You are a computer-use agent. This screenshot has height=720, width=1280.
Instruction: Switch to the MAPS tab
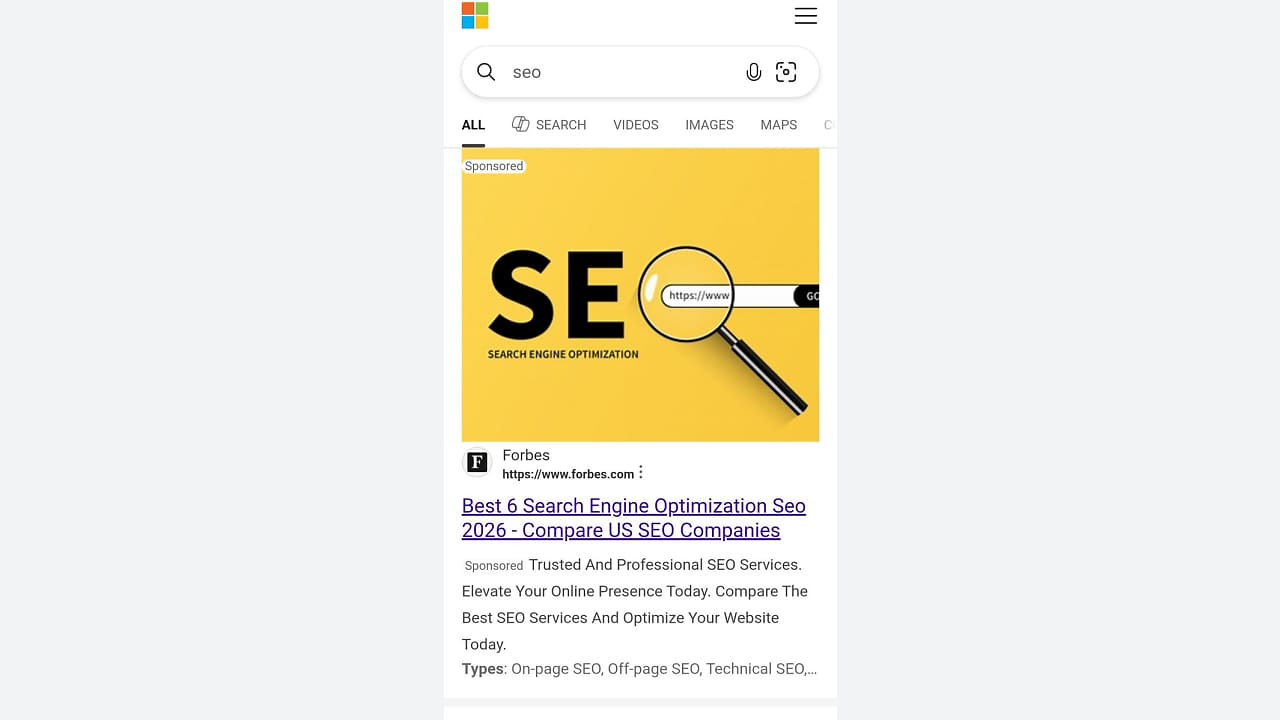[778, 125]
